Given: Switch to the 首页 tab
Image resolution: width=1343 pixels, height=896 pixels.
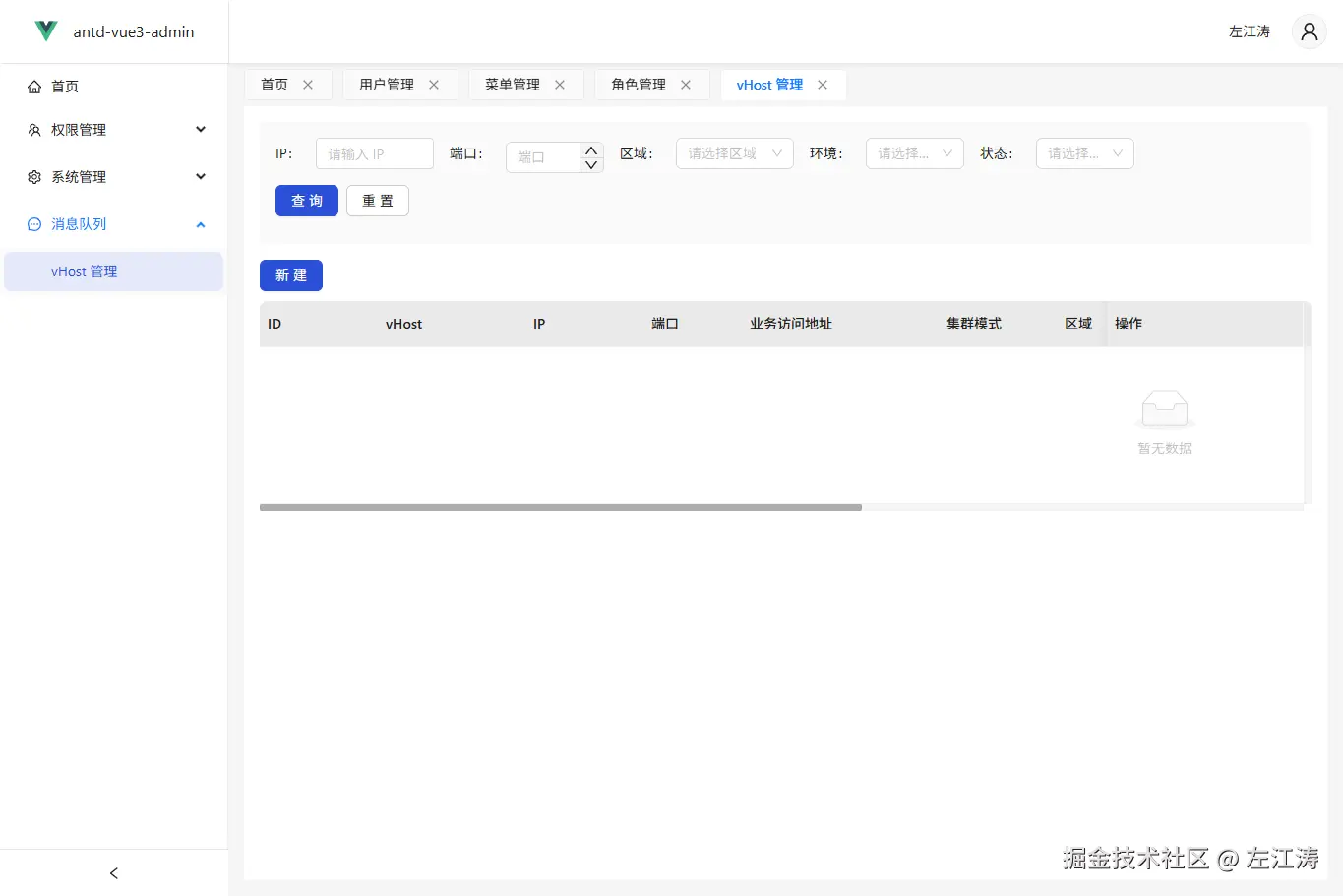Looking at the screenshot, I should point(274,84).
